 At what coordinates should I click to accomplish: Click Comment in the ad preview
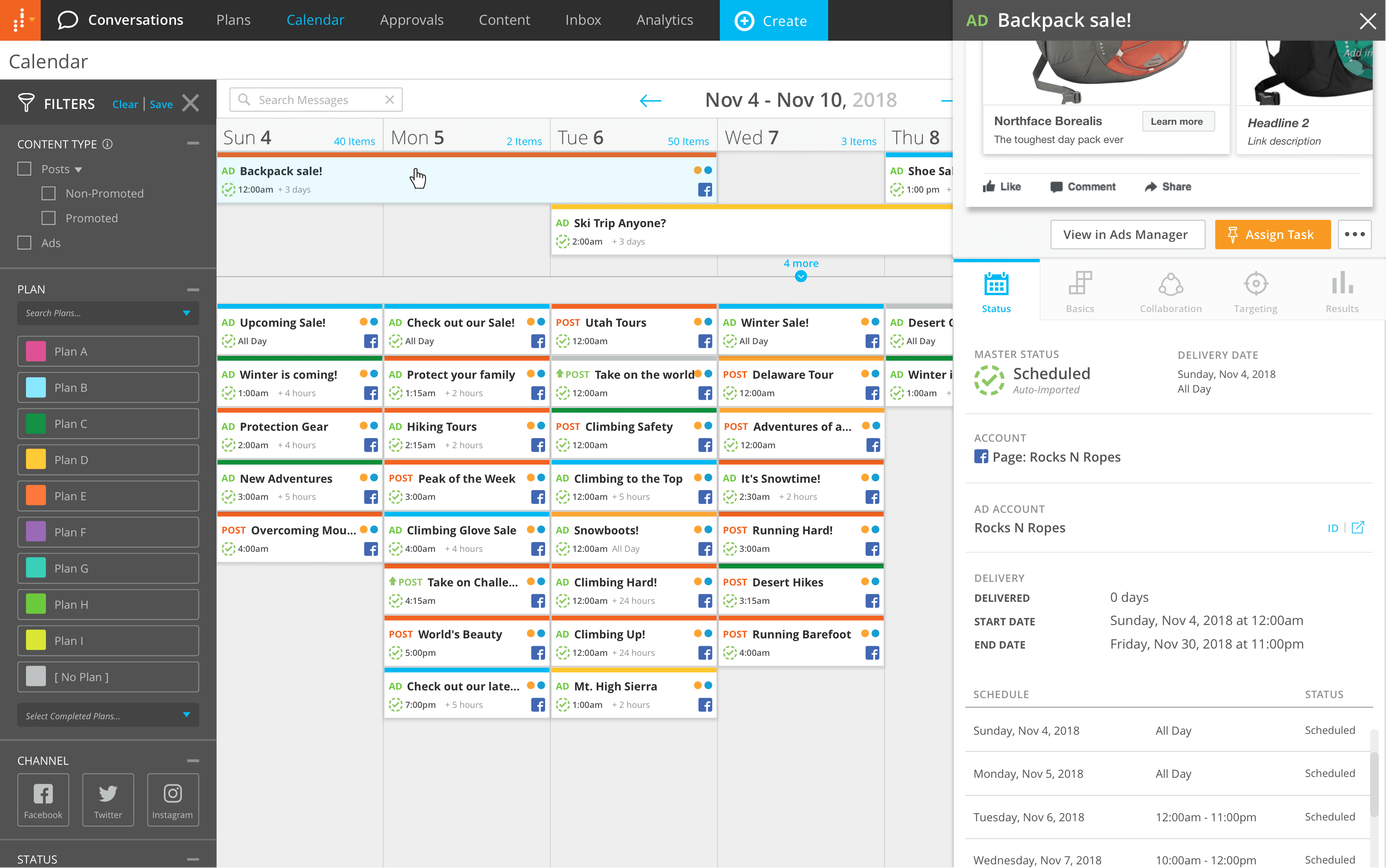(1083, 187)
